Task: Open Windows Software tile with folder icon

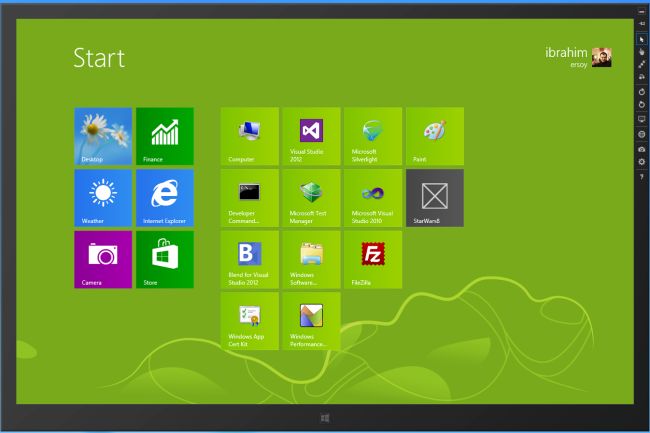Action: click(312, 259)
